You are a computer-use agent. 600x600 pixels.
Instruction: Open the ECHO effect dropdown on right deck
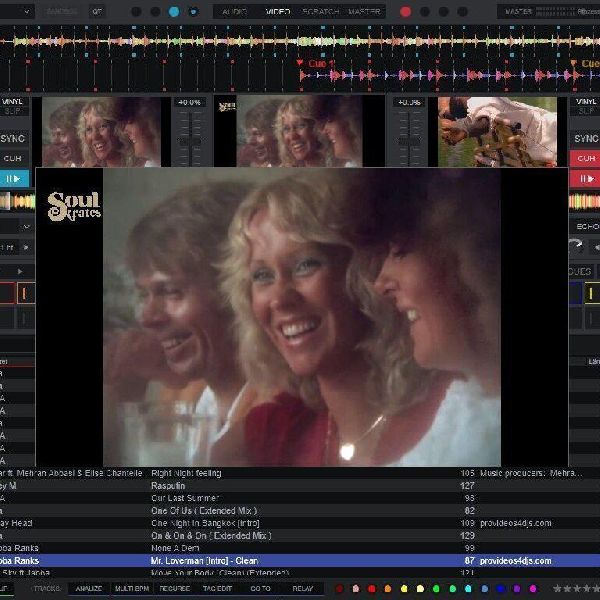[x=586, y=227]
